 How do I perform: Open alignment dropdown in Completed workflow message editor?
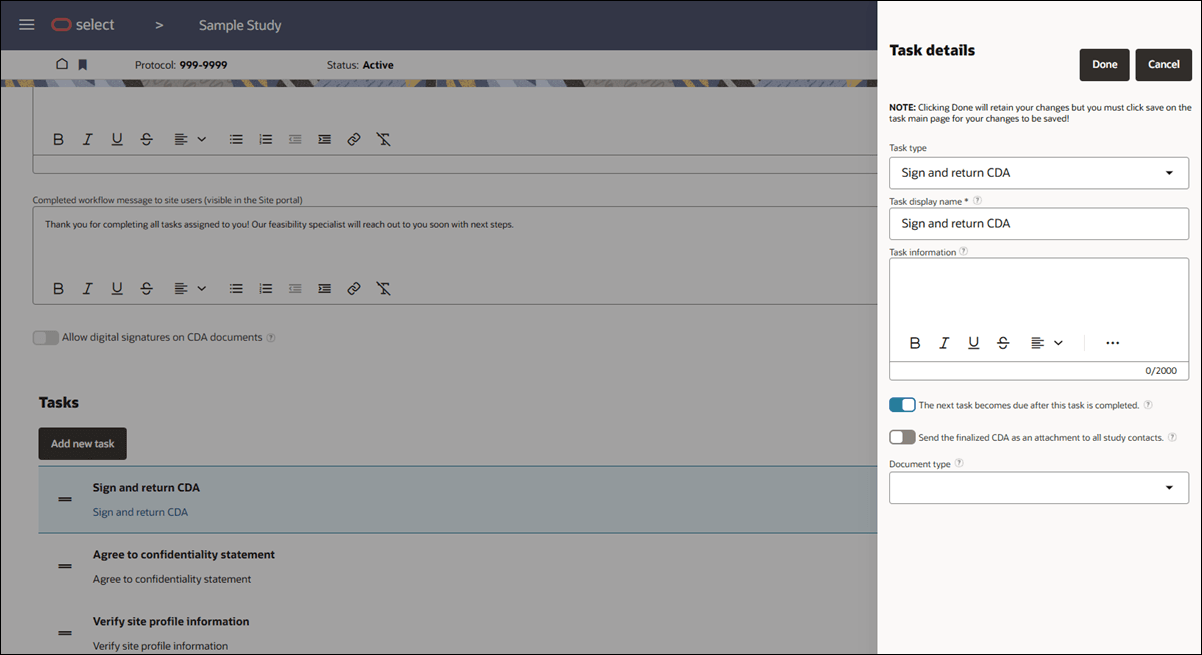(x=190, y=288)
